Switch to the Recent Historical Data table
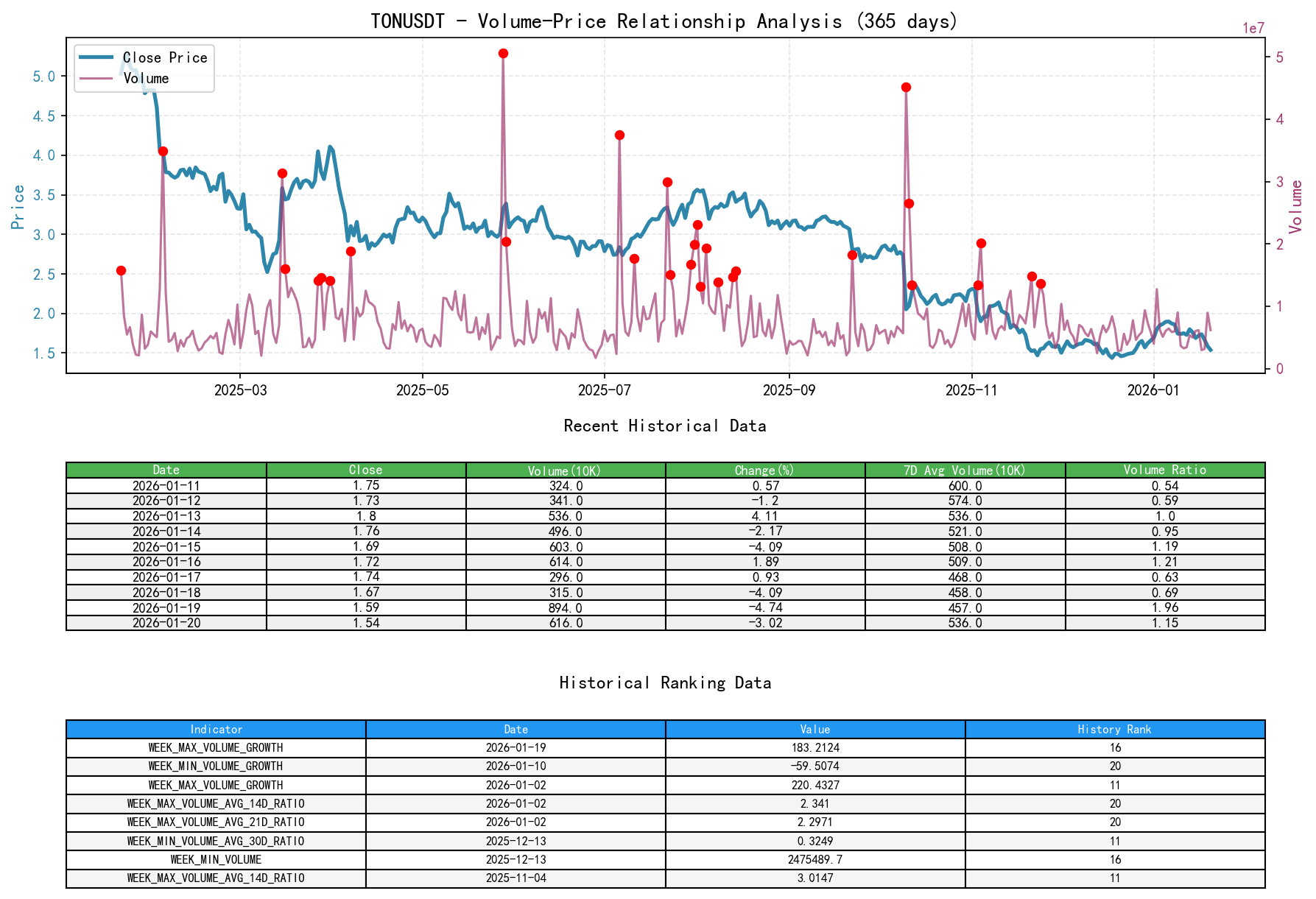The height and width of the screenshot is (899, 1316). tap(665, 426)
